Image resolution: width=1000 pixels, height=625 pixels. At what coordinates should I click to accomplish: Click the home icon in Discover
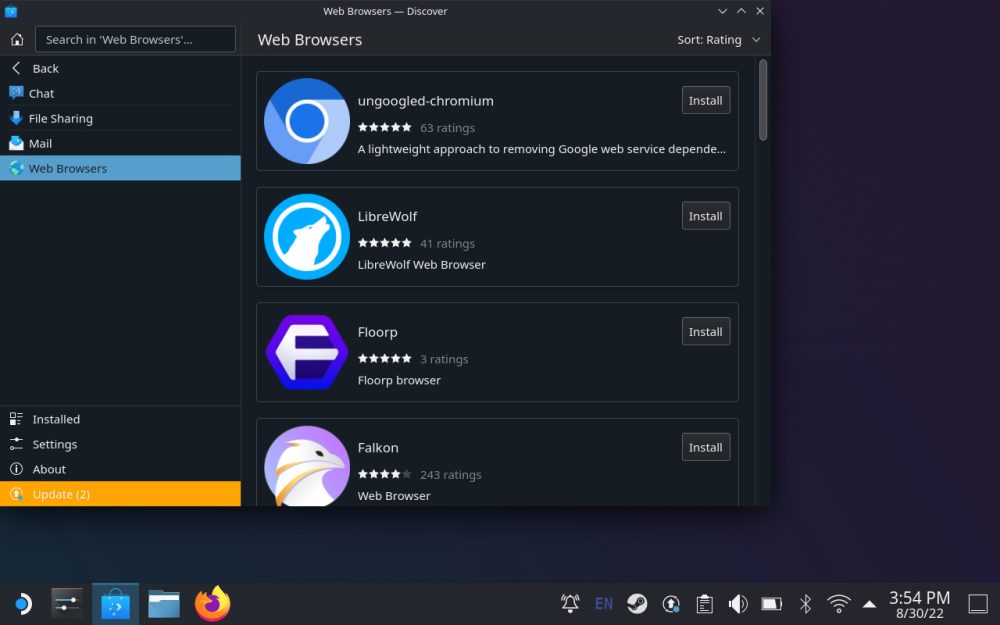click(16, 39)
